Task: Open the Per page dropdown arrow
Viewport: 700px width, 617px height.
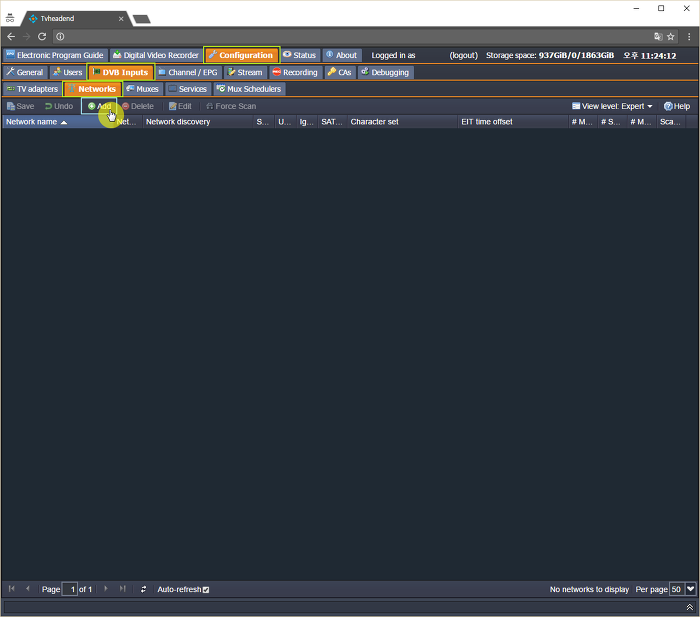Action: click(x=691, y=589)
